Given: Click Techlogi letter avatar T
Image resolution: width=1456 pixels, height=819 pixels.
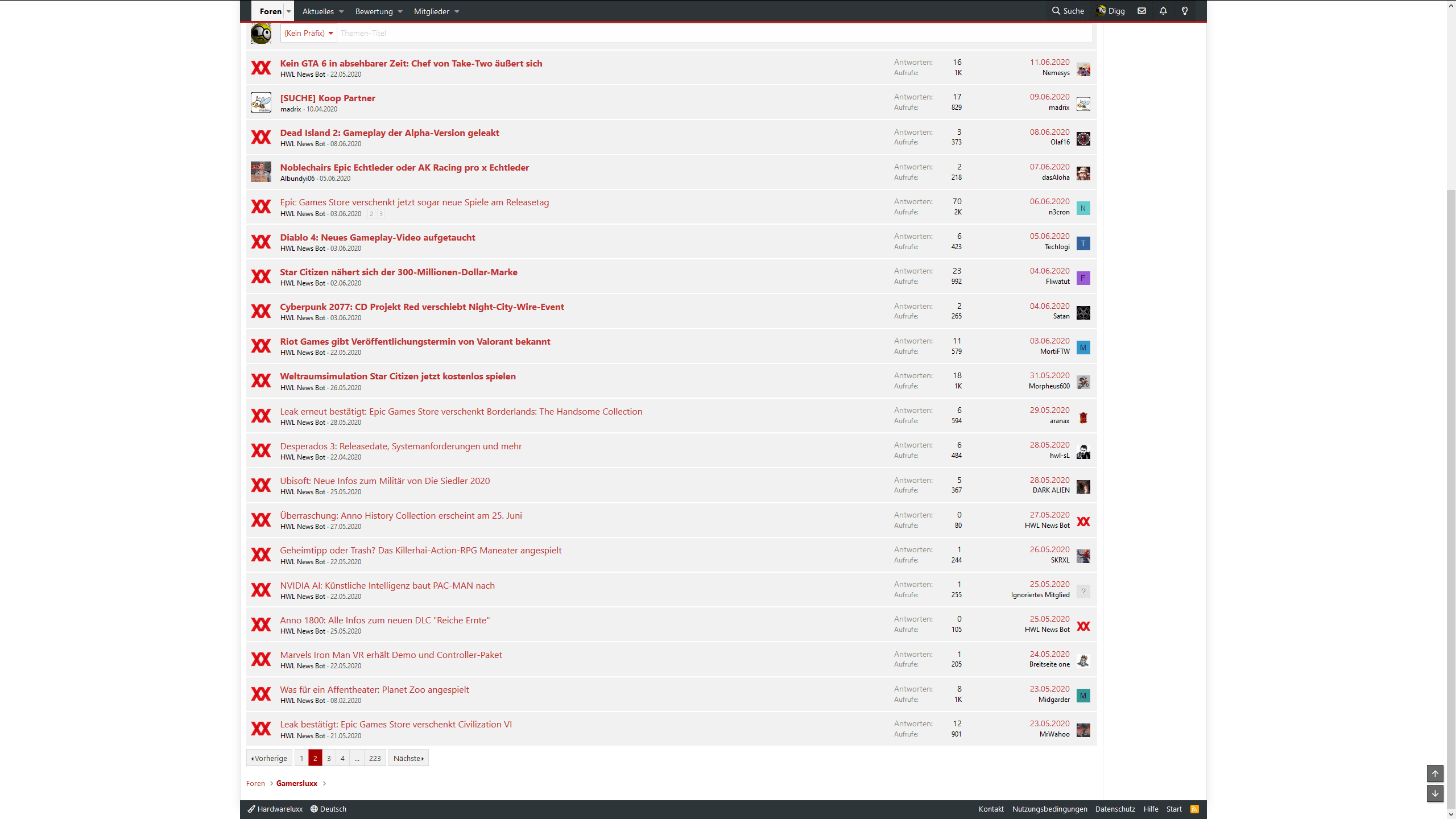Looking at the screenshot, I should pos(1083,243).
